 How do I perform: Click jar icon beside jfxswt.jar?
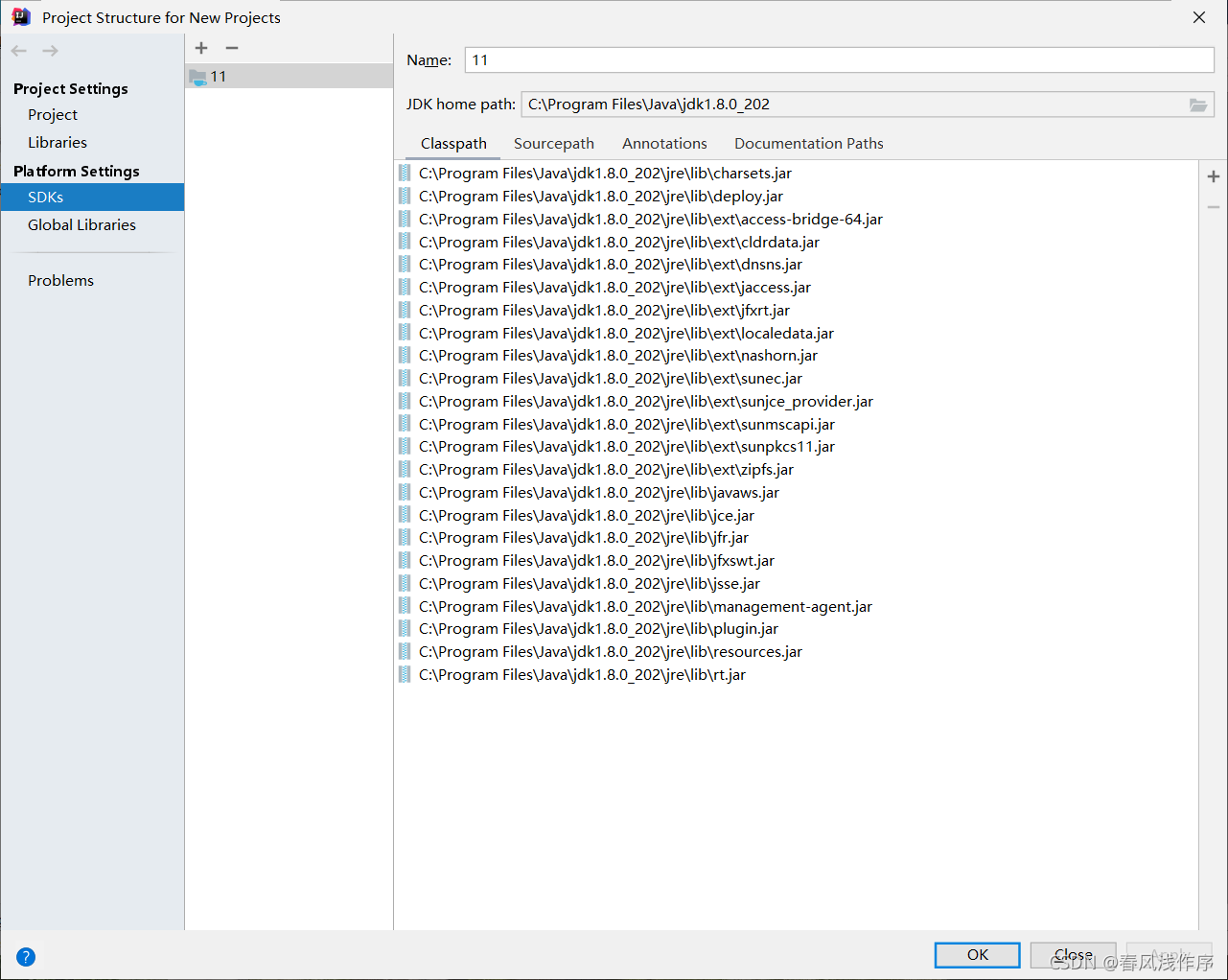405,561
